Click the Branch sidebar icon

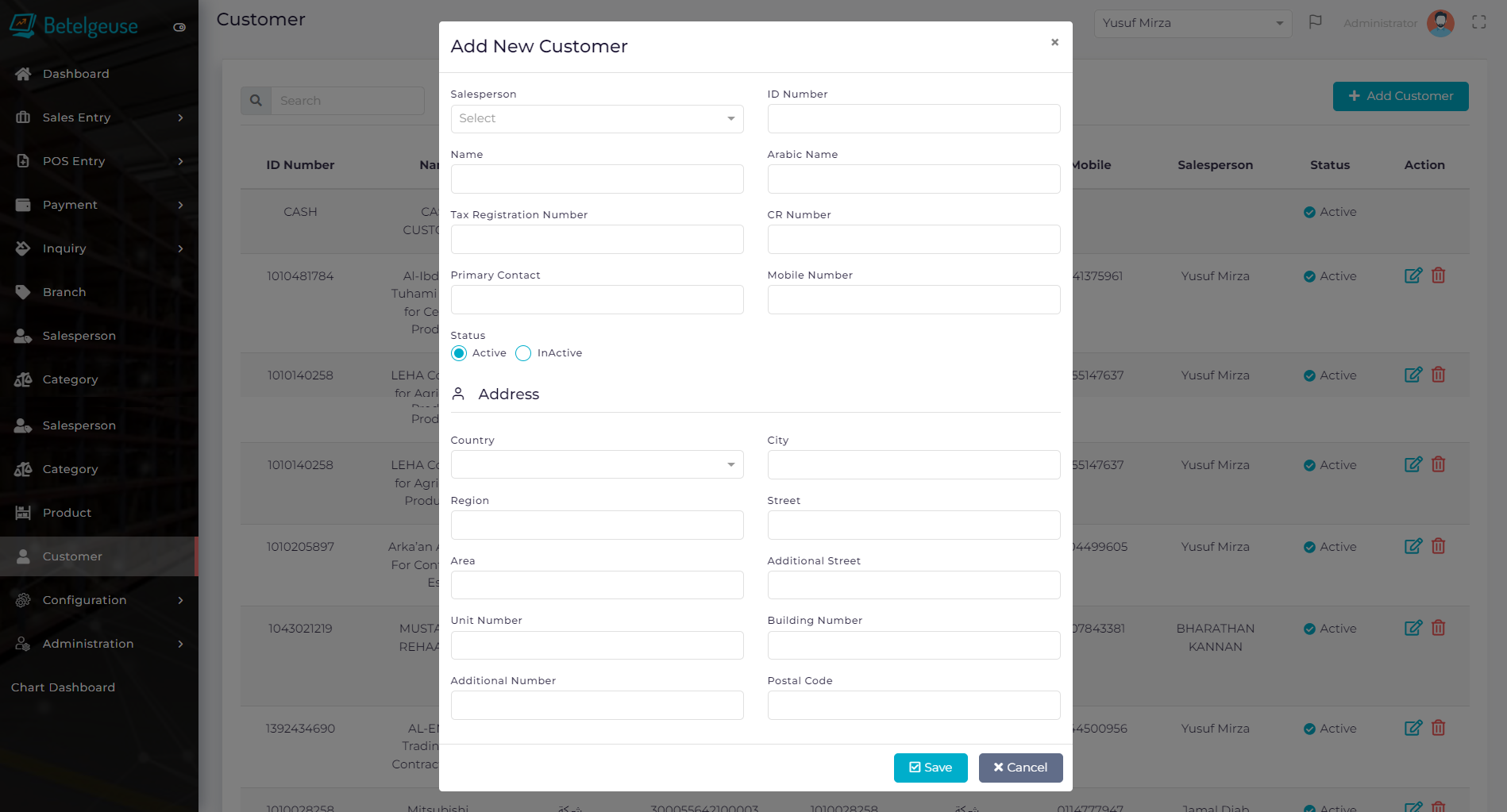tap(23, 291)
